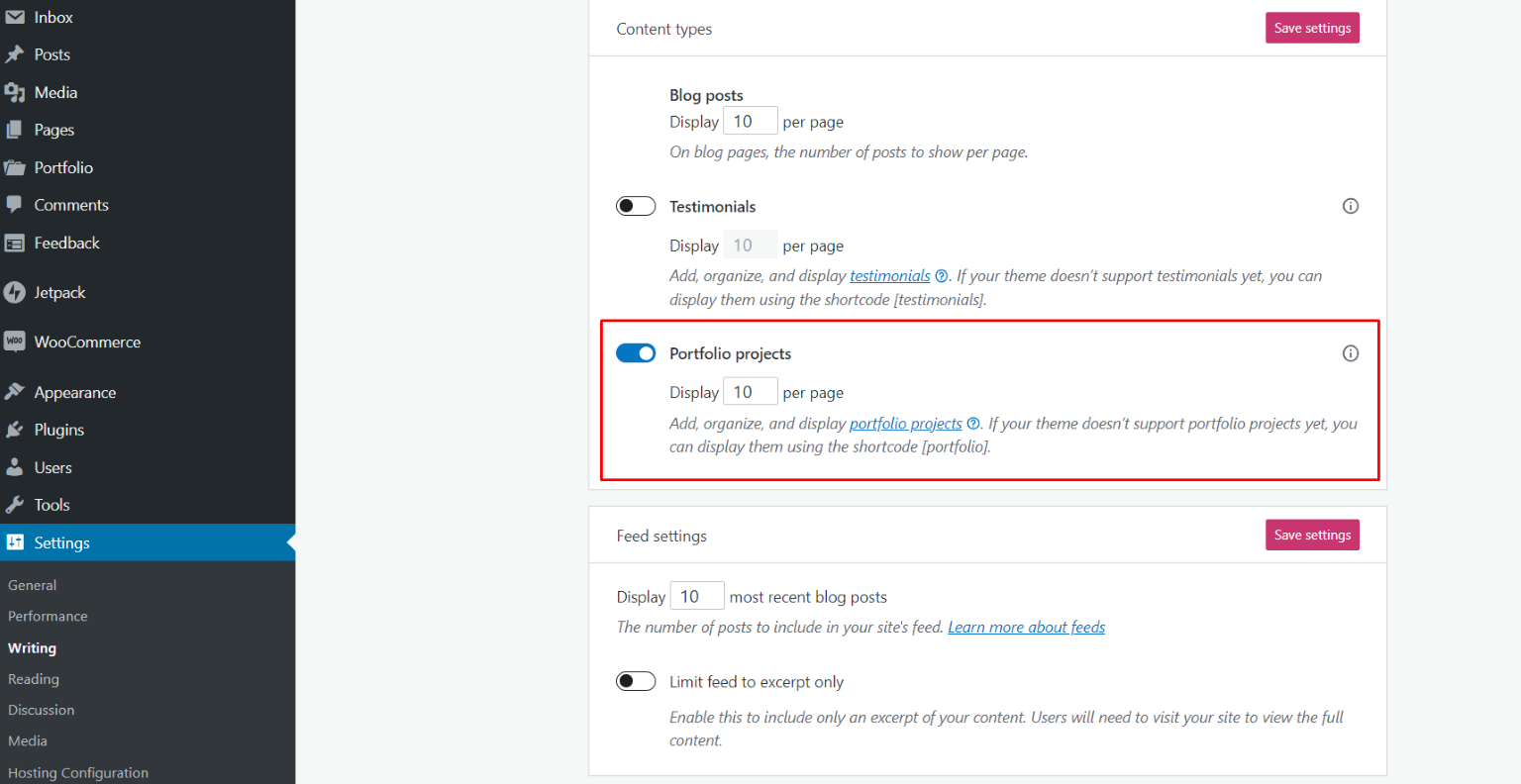Click the Testimonials per page field
Image resolution: width=1521 pixels, height=784 pixels.
751,245
